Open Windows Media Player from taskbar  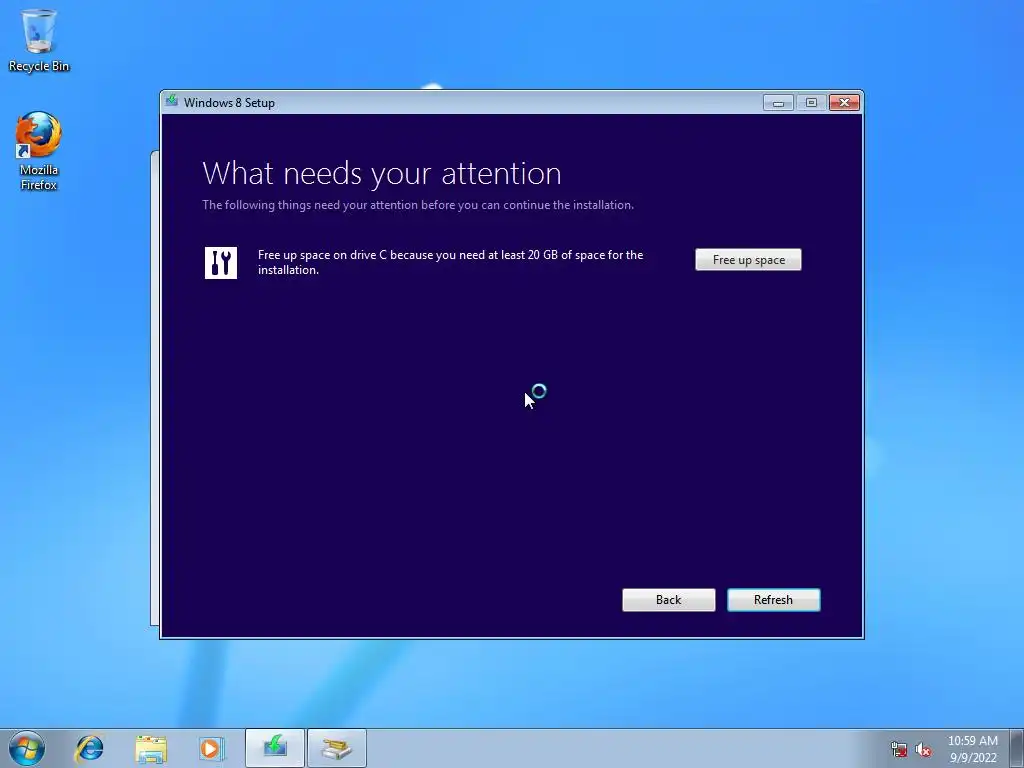(x=211, y=748)
